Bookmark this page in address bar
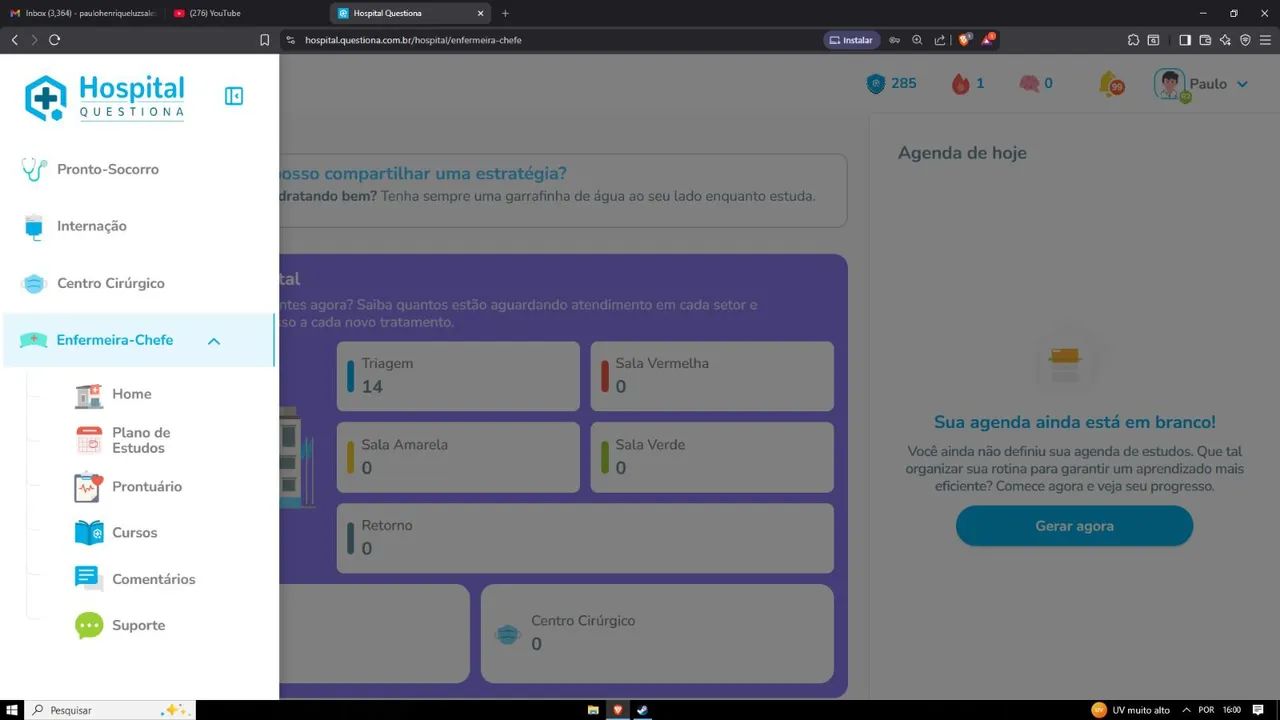The image size is (1280, 720). pos(264,40)
